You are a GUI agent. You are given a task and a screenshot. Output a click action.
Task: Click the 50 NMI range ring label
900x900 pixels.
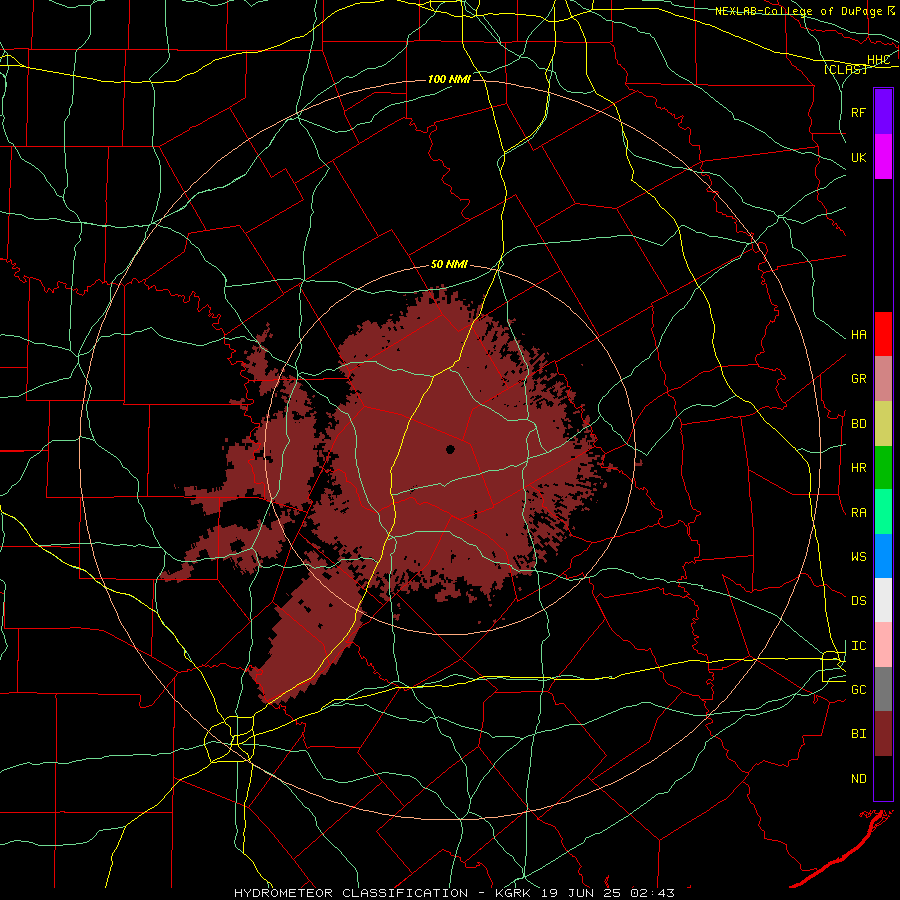pos(449,265)
